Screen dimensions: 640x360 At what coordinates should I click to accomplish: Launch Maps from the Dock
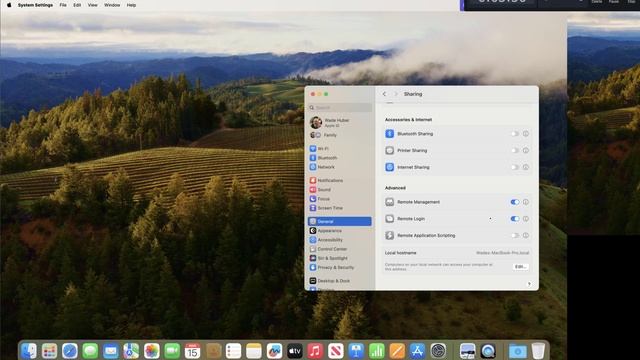click(x=131, y=351)
